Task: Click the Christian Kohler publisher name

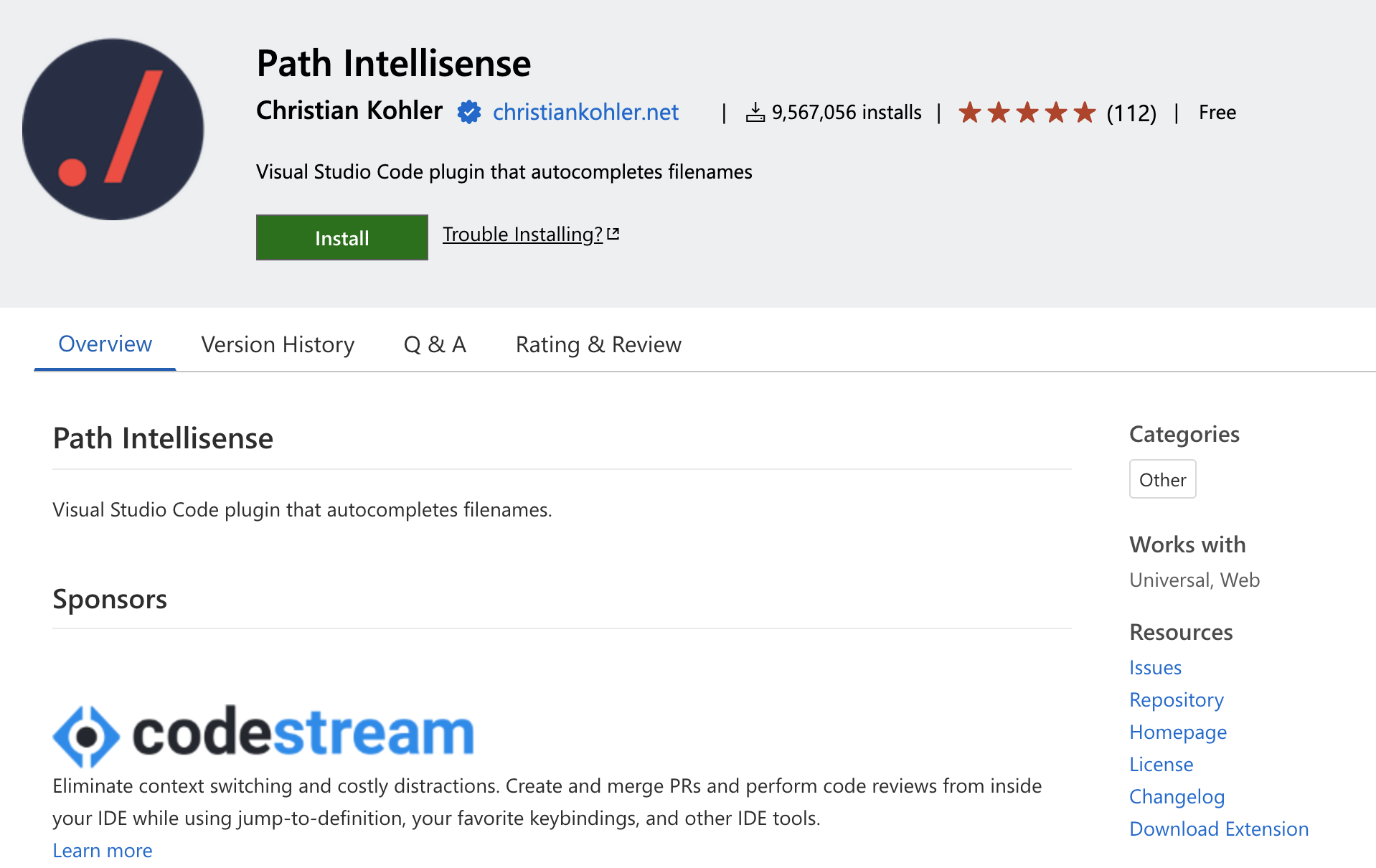Action: (x=349, y=110)
